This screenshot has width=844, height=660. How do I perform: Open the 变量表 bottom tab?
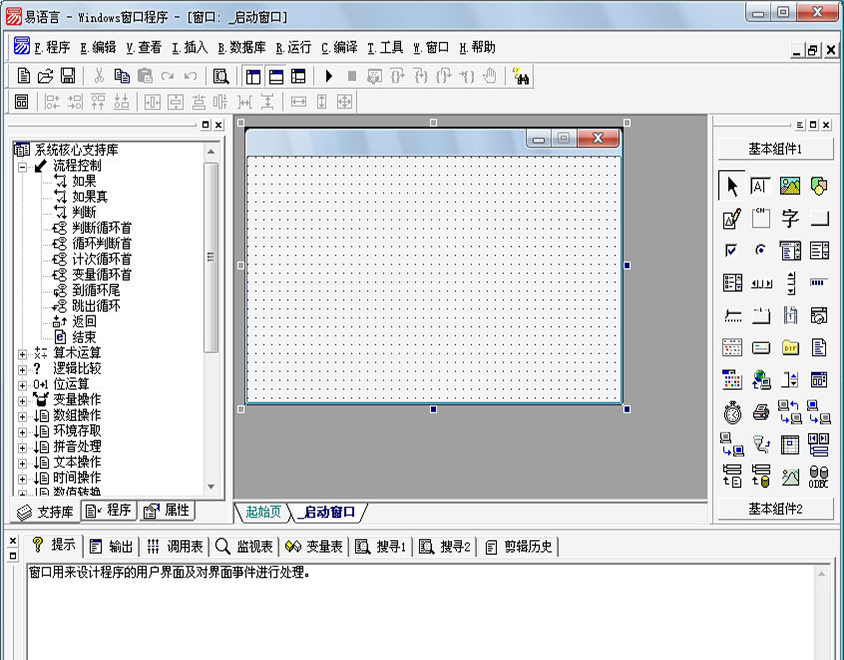pos(314,547)
